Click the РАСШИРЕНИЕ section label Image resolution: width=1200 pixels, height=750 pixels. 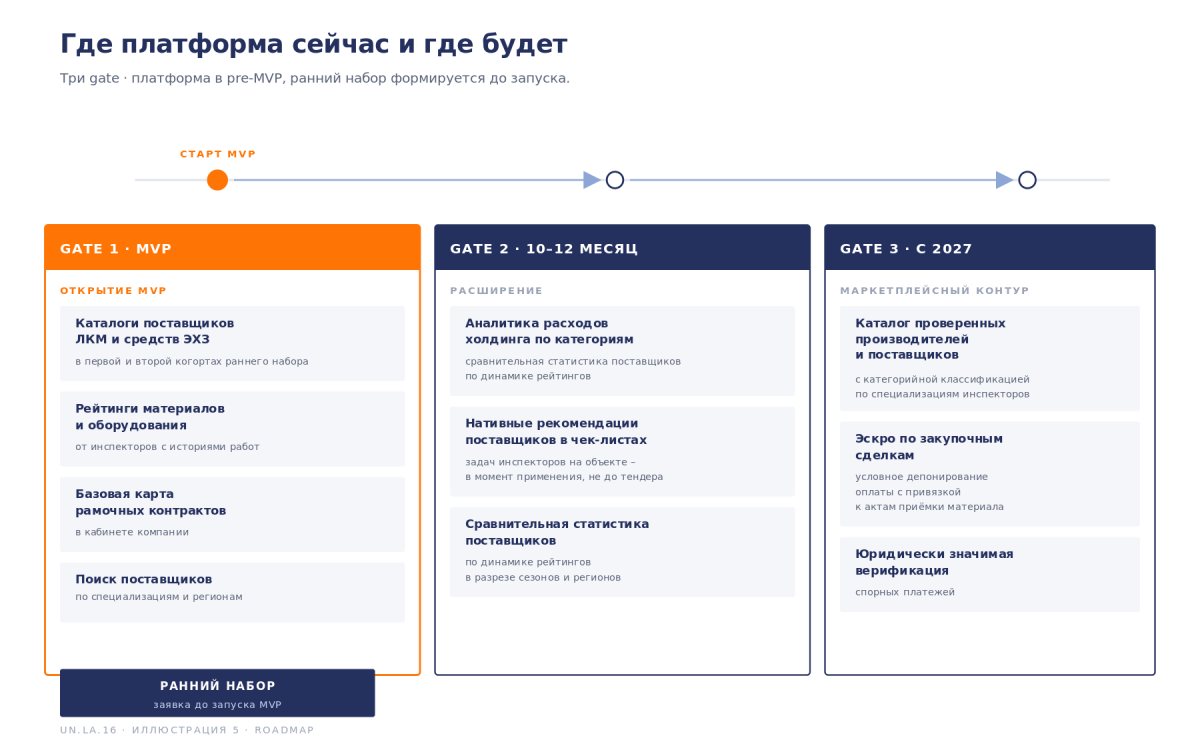point(496,291)
